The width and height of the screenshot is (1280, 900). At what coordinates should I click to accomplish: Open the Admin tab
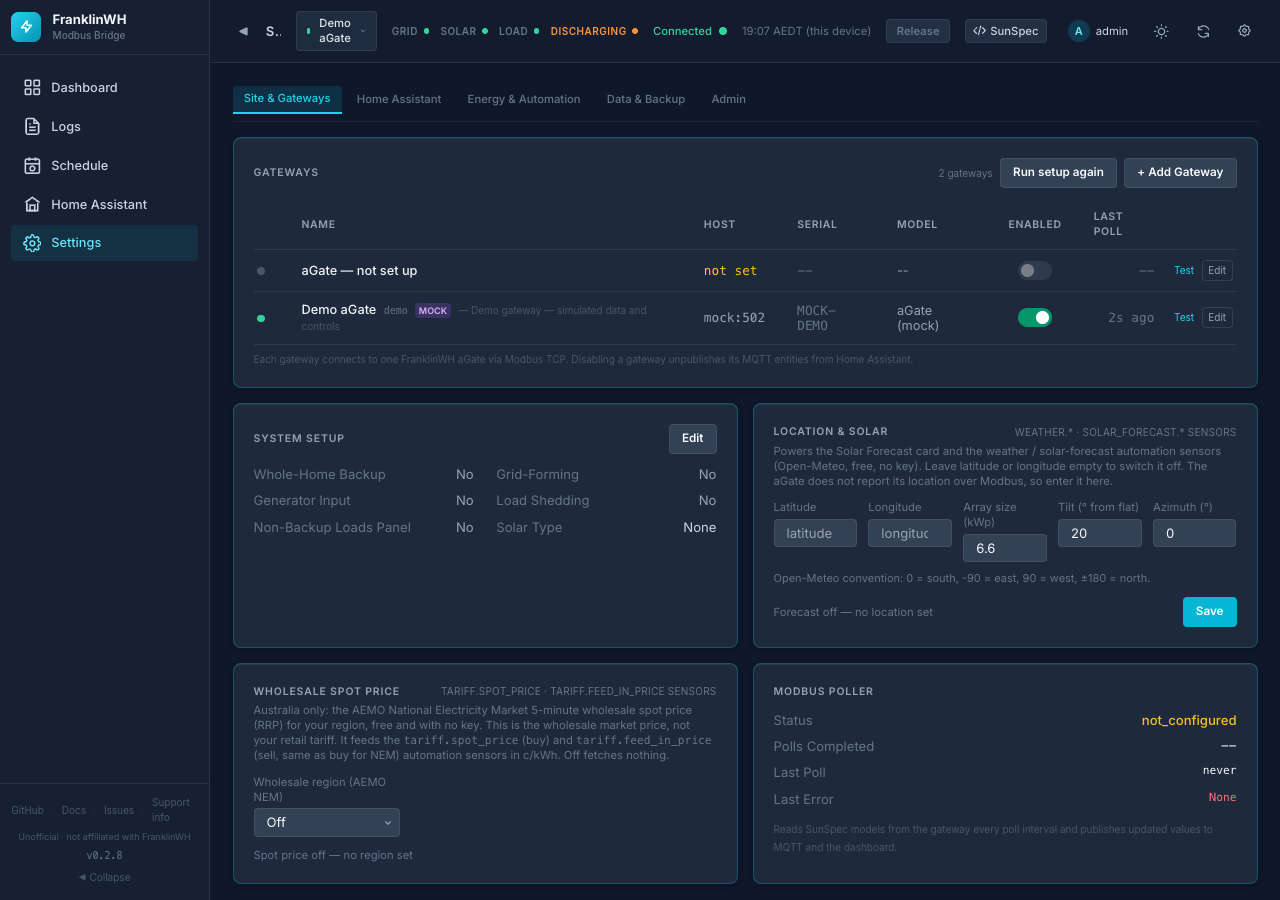pyautogui.click(x=729, y=99)
